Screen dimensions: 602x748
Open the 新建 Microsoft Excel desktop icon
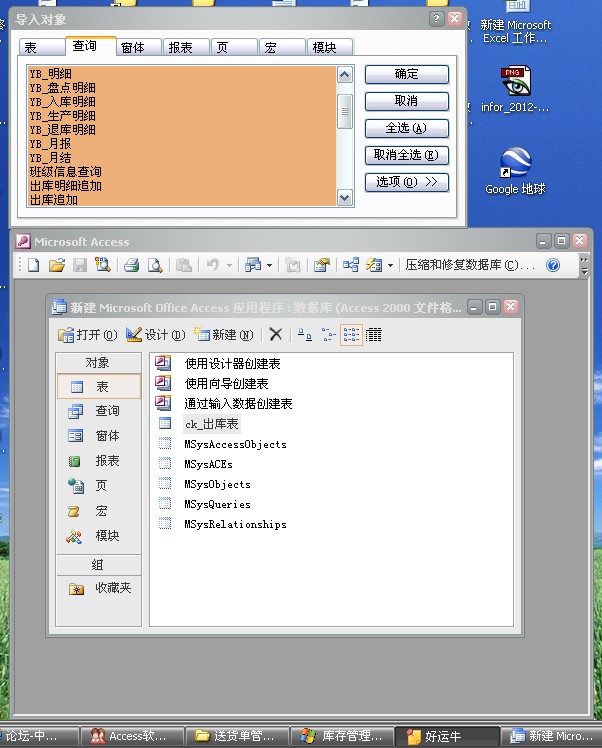click(x=515, y=22)
